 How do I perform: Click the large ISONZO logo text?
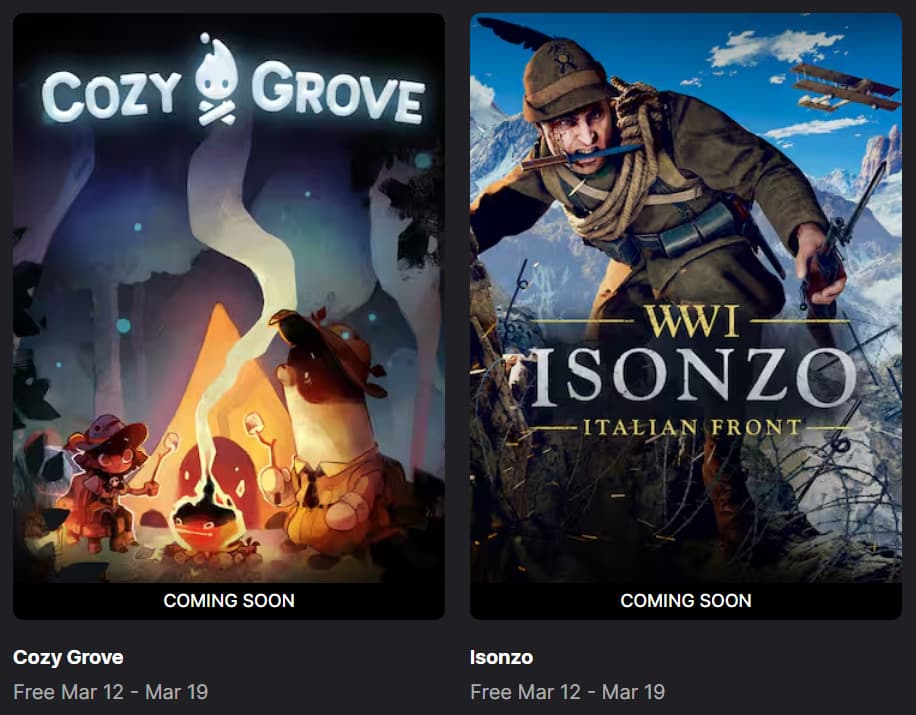click(689, 378)
